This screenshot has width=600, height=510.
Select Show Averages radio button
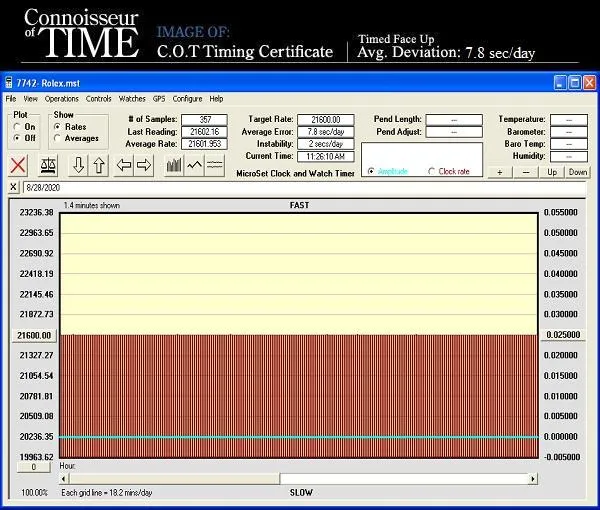click(57, 138)
